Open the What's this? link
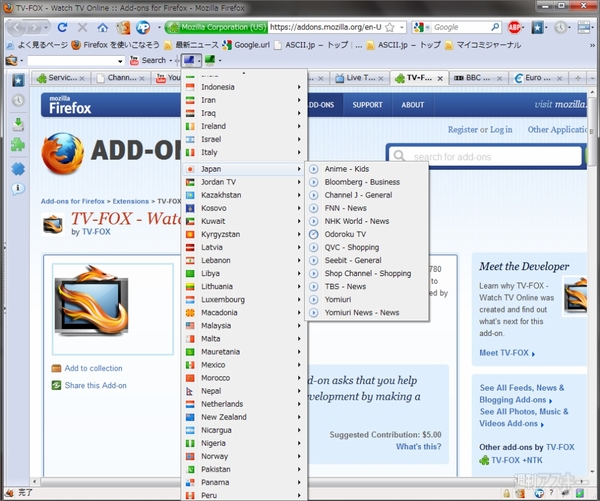600x501 pixels. [418, 447]
